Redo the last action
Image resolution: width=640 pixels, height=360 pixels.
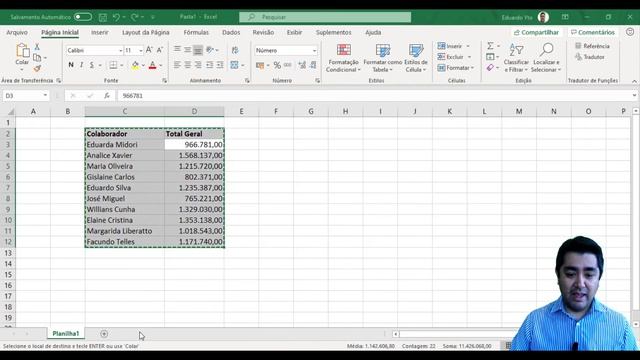[135, 17]
